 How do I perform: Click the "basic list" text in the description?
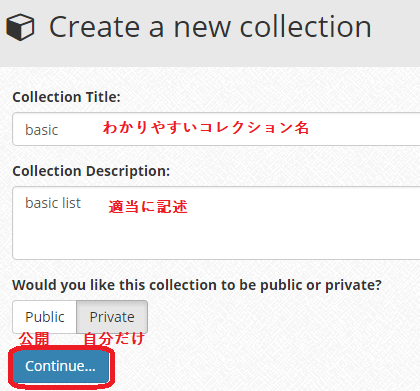click(53, 203)
